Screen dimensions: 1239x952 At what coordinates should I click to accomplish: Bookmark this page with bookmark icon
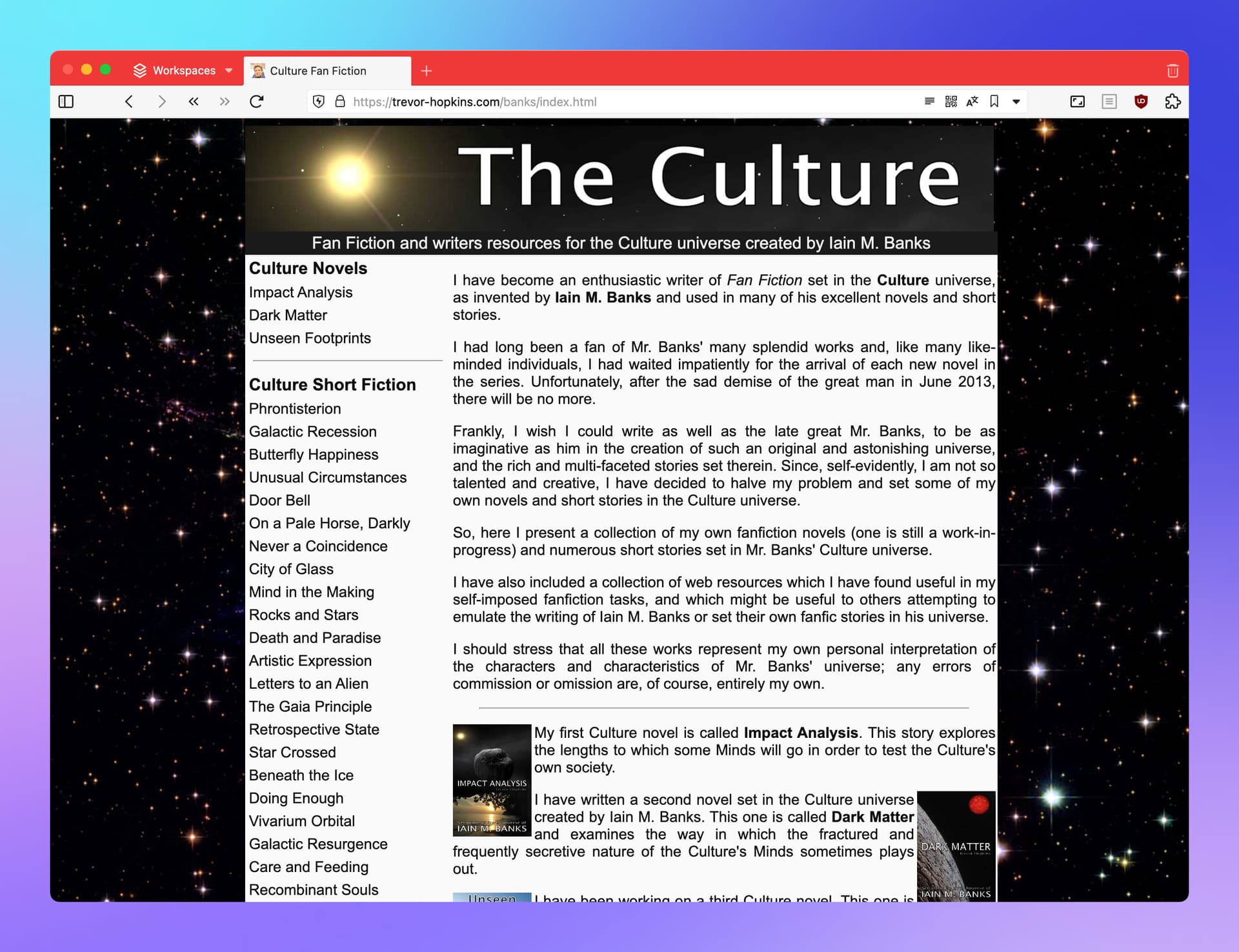pyautogui.click(x=994, y=101)
